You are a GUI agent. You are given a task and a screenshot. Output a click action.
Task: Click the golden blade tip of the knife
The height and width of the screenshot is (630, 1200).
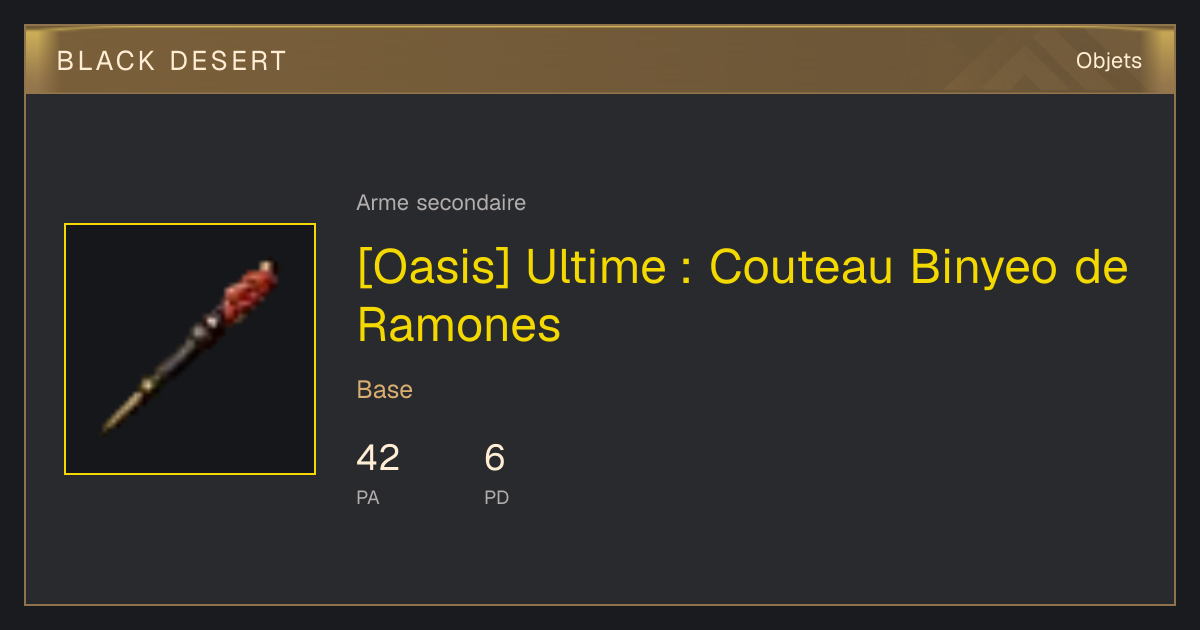tap(118, 415)
